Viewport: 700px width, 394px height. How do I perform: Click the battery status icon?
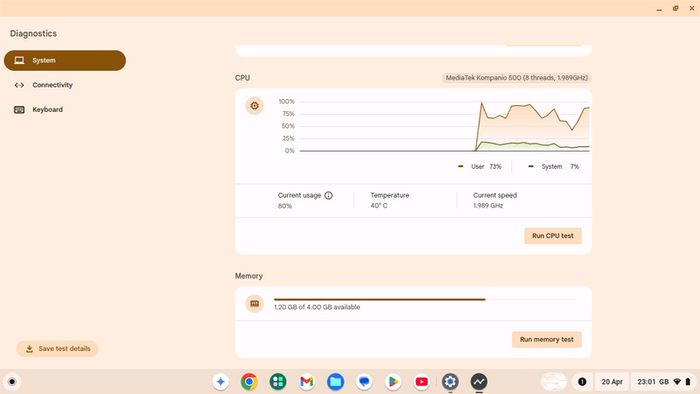[688, 382]
